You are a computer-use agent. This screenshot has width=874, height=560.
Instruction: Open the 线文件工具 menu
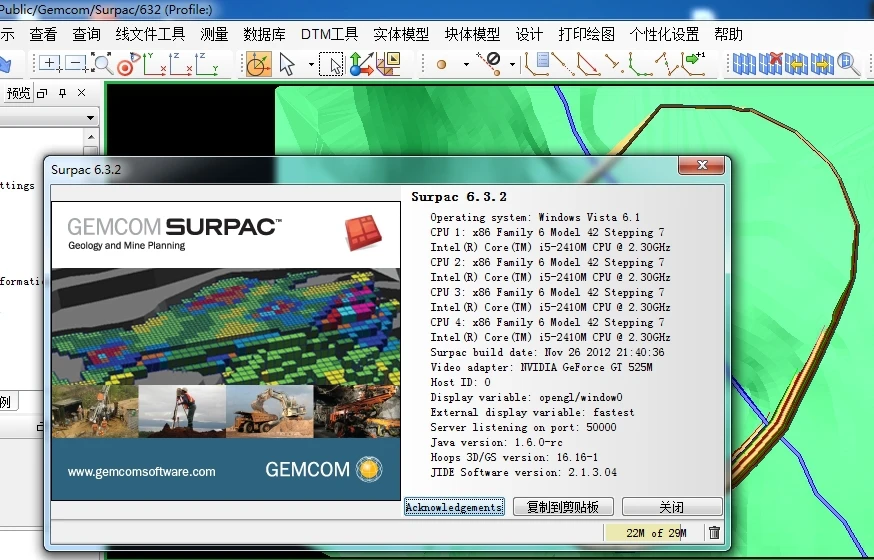(150, 35)
